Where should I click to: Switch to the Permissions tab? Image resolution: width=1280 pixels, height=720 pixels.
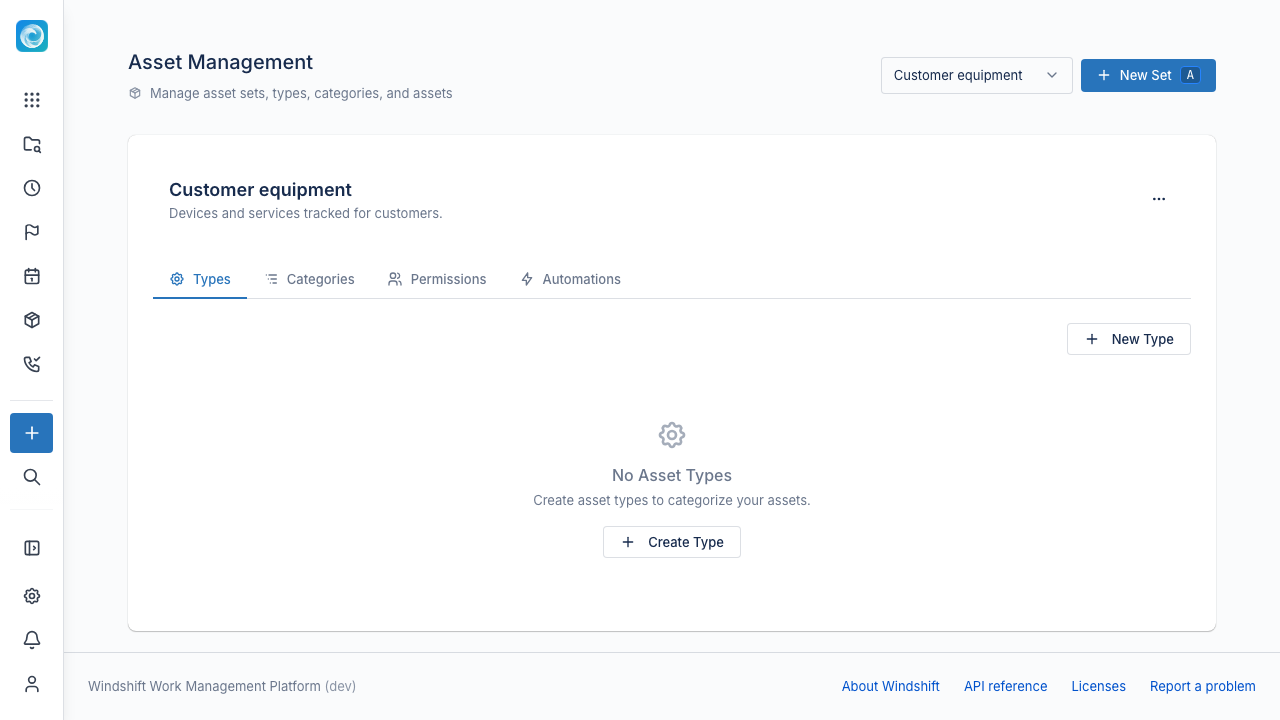coord(437,279)
